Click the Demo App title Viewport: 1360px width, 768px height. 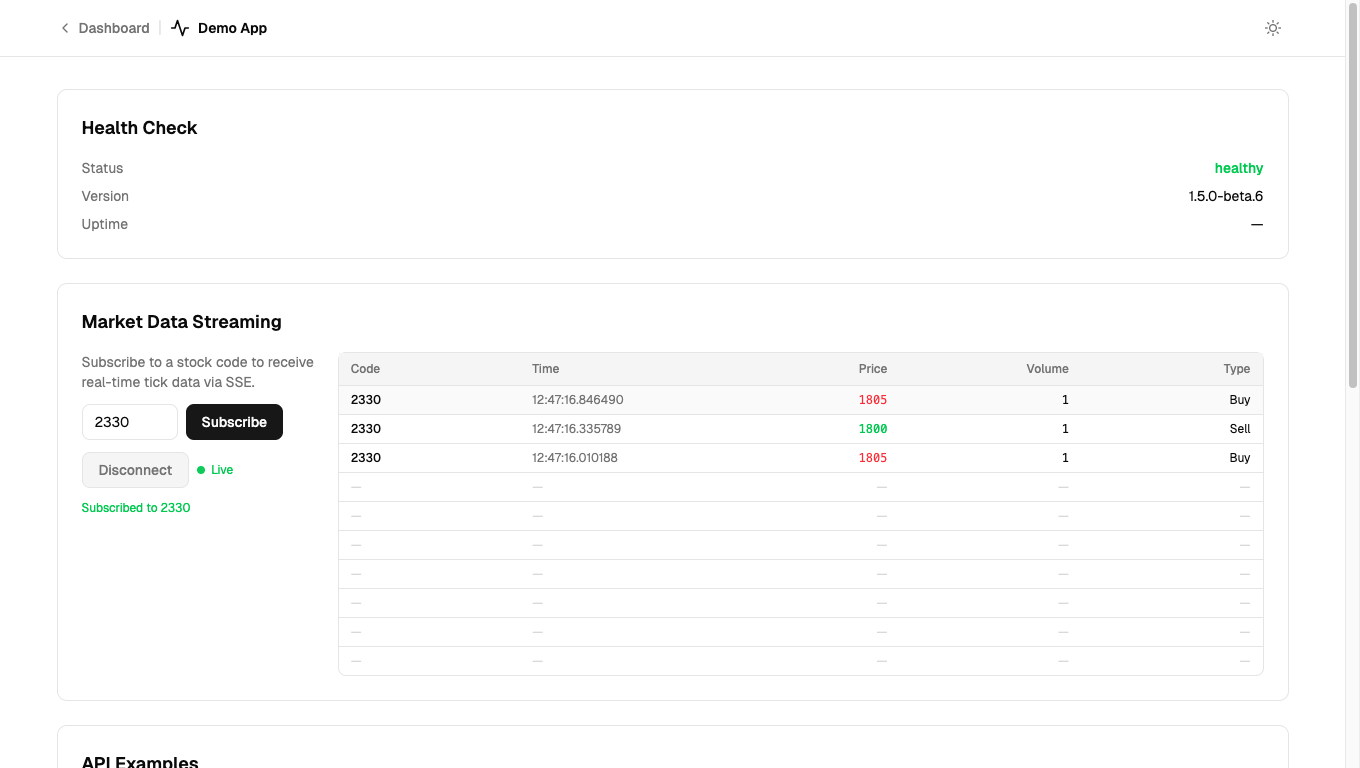[x=232, y=28]
